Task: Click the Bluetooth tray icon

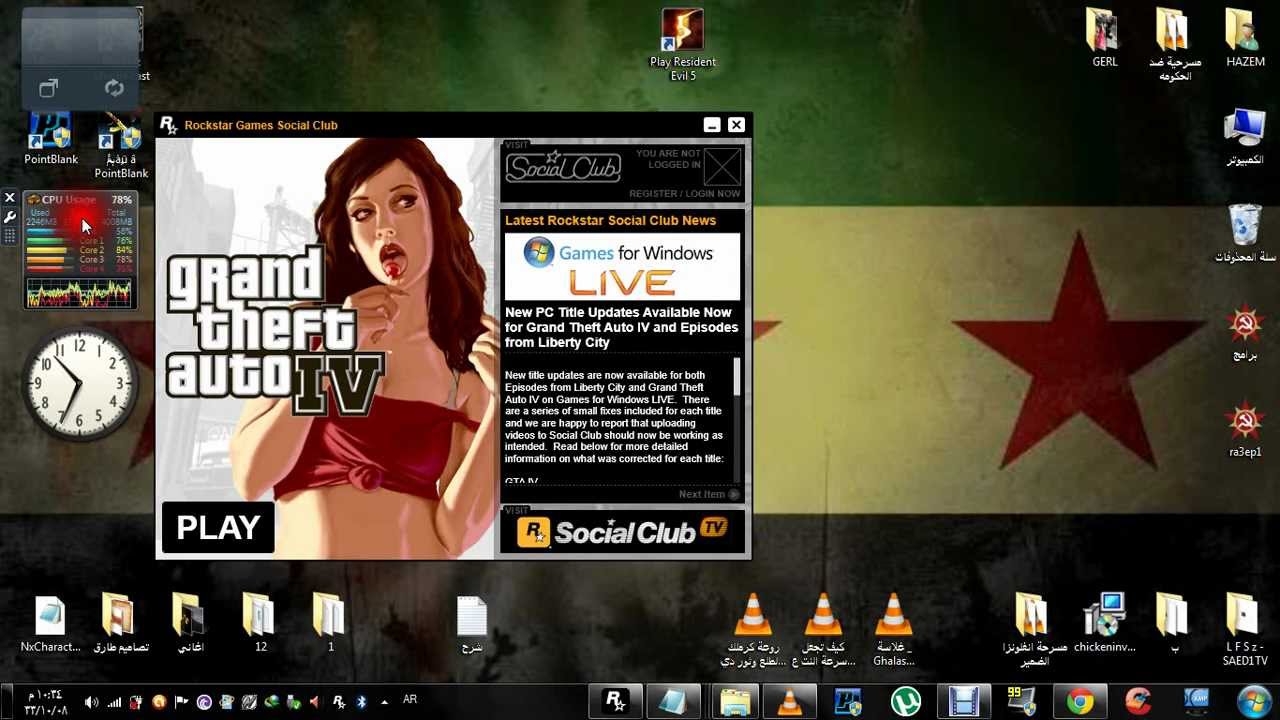Action: pyautogui.click(x=361, y=702)
